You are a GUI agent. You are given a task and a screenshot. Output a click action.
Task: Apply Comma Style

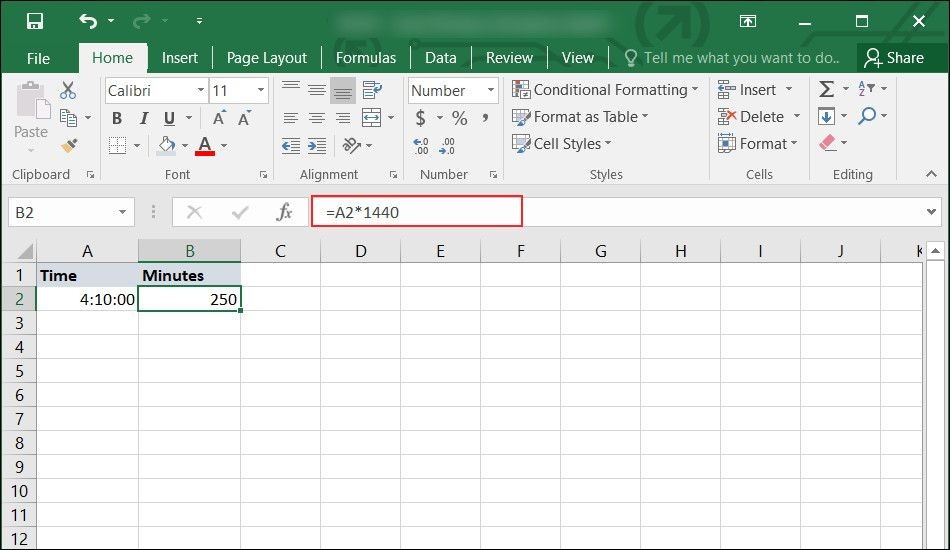(x=485, y=118)
